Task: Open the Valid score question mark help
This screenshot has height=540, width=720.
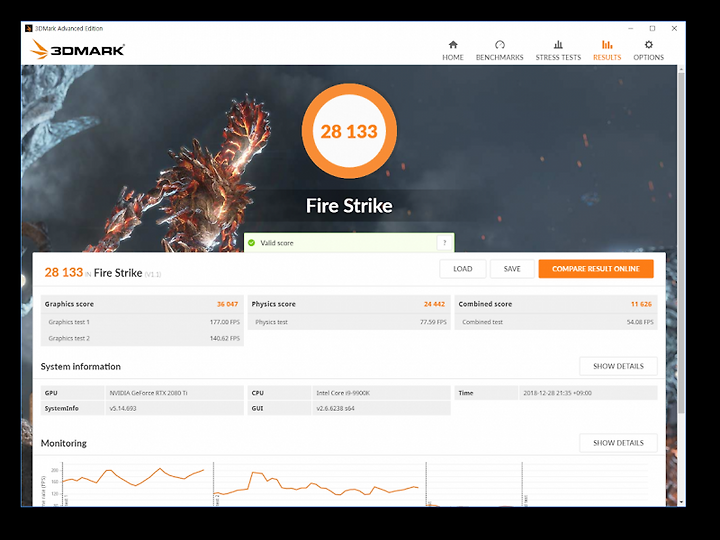Action: coord(444,243)
